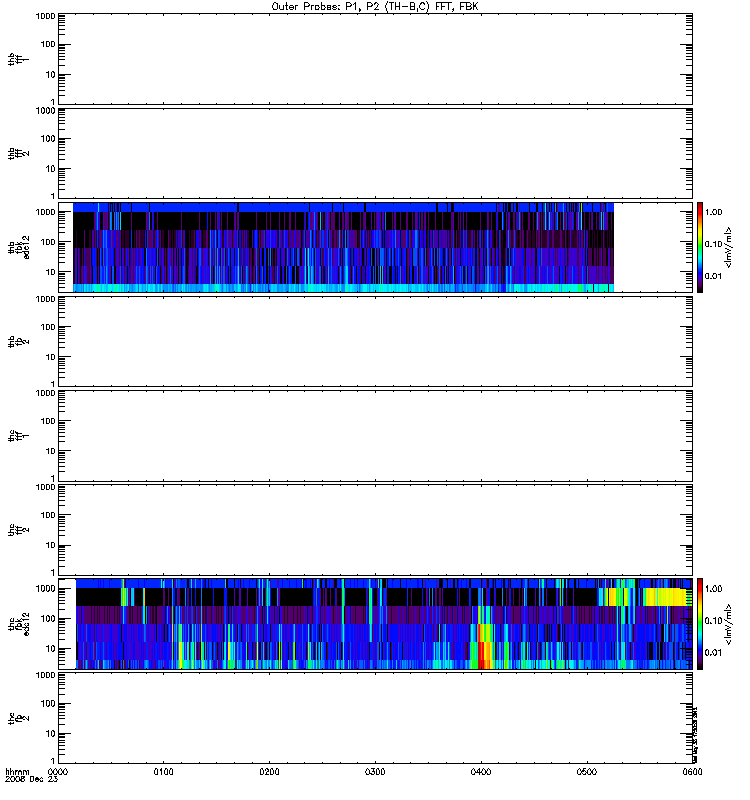Image resolution: width=750 pixels, height=800 pixels.
Task: Click the thb fbk color scale bar
Action: [x=700, y=247]
